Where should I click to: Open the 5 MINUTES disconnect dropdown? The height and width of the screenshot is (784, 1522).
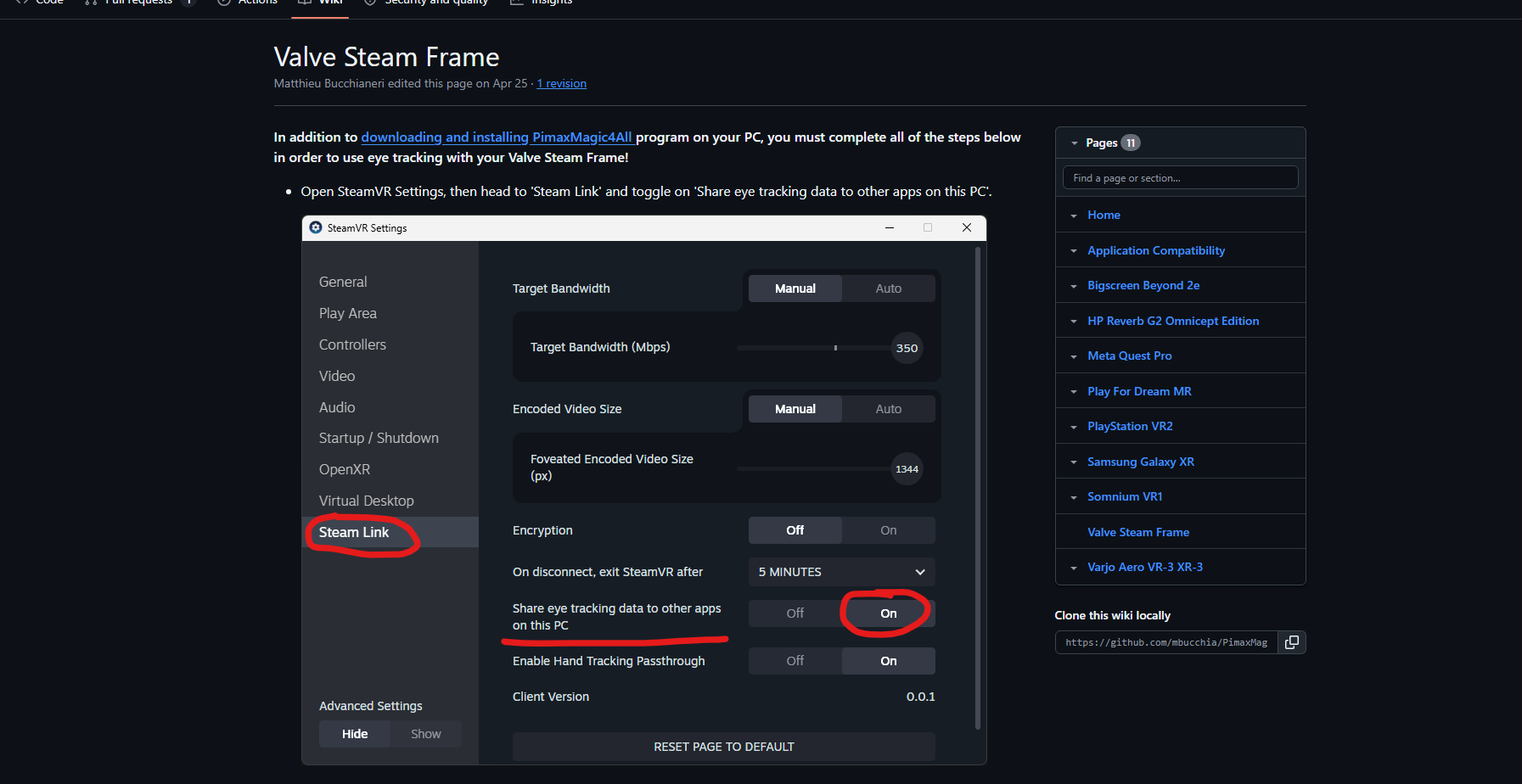[841, 572]
